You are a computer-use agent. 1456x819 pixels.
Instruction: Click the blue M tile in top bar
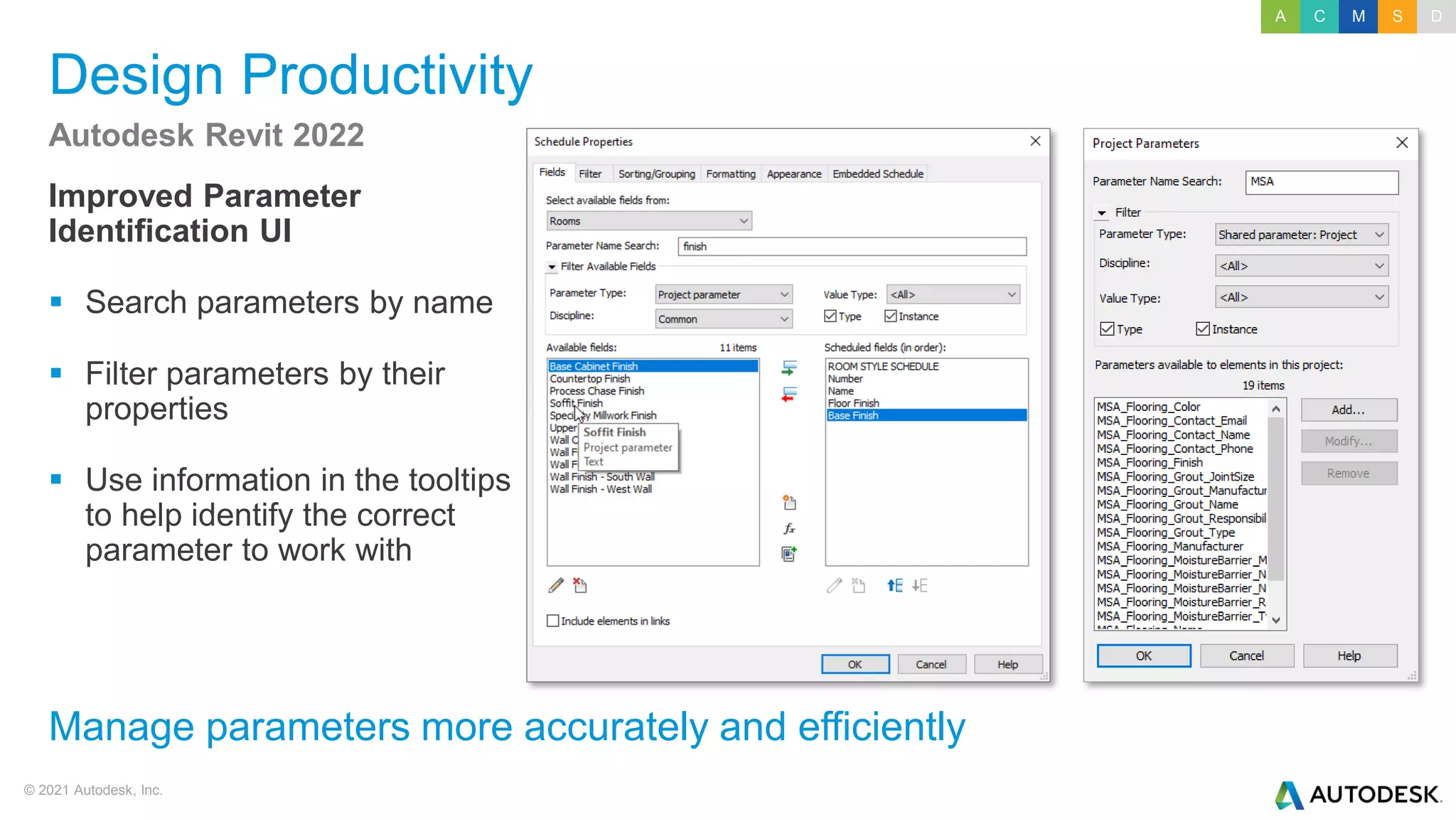[1359, 16]
